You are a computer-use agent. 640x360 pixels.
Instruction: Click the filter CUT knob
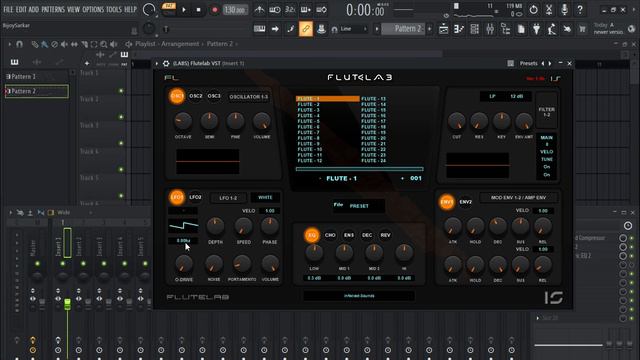pyautogui.click(x=456, y=121)
